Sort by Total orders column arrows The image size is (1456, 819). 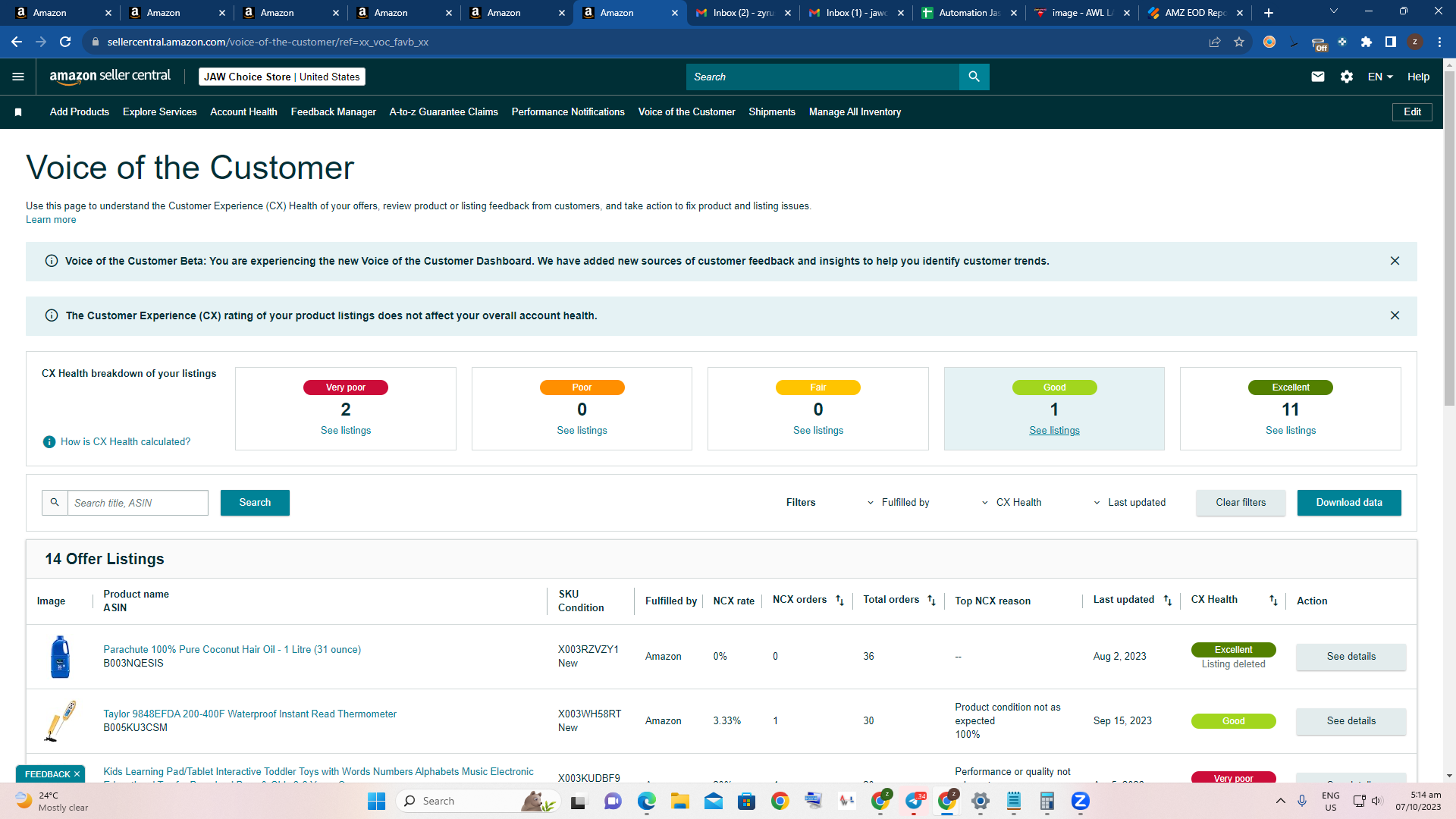(x=931, y=601)
